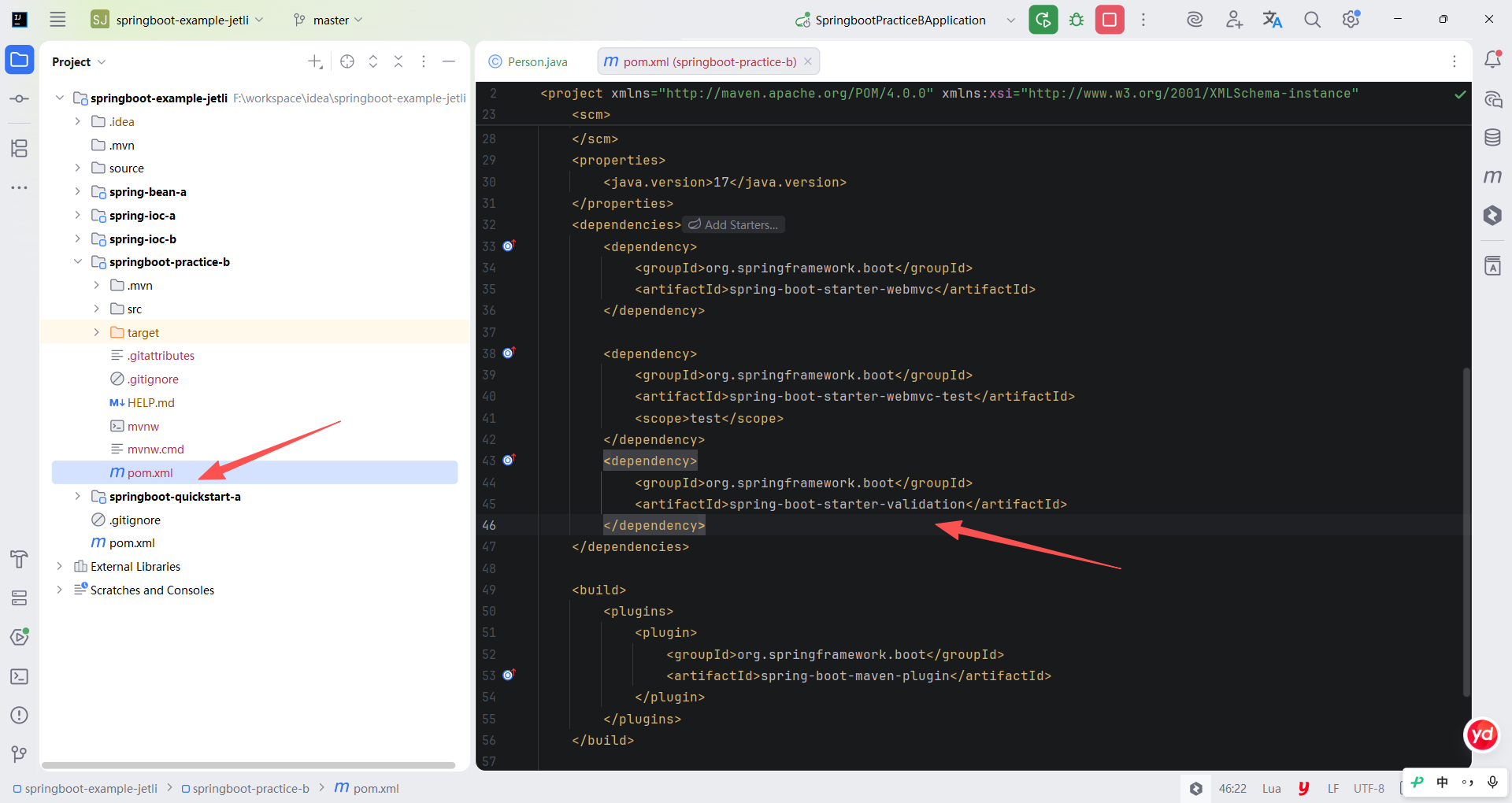Screen dimensions: 1512x803
Task: Open the Structure tool window
Action: [x=20, y=148]
